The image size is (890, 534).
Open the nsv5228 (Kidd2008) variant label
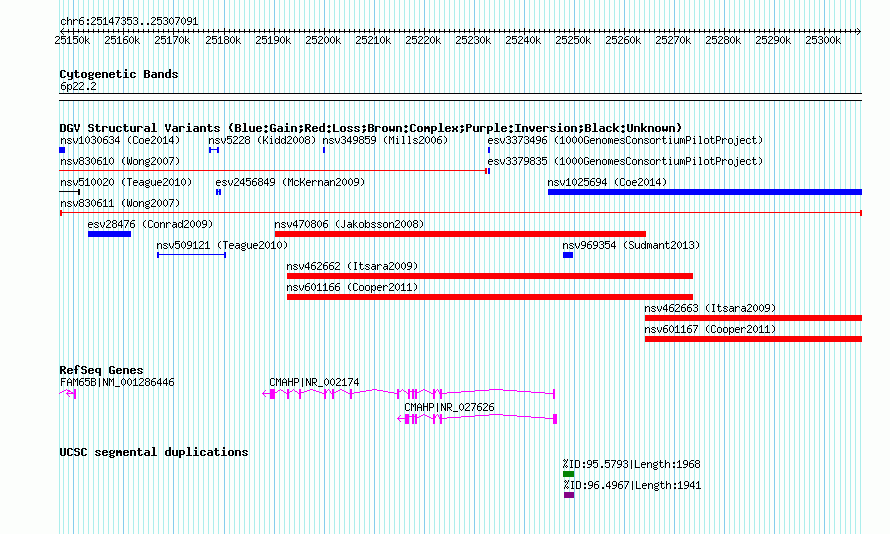point(262,140)
